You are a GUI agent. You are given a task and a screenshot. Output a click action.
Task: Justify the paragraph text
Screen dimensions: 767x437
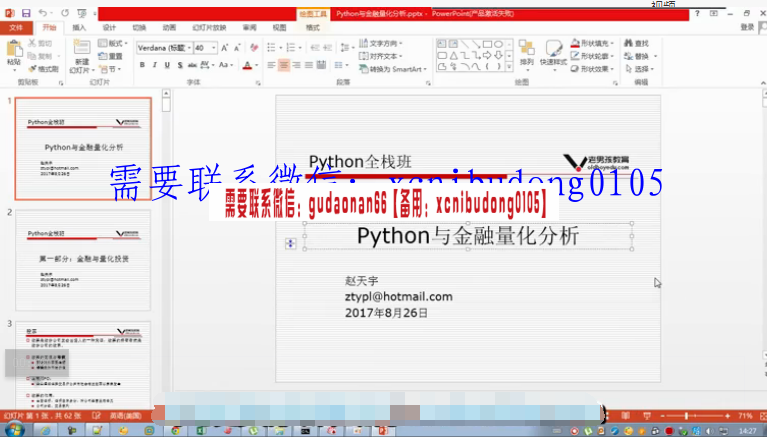point(309,65)
